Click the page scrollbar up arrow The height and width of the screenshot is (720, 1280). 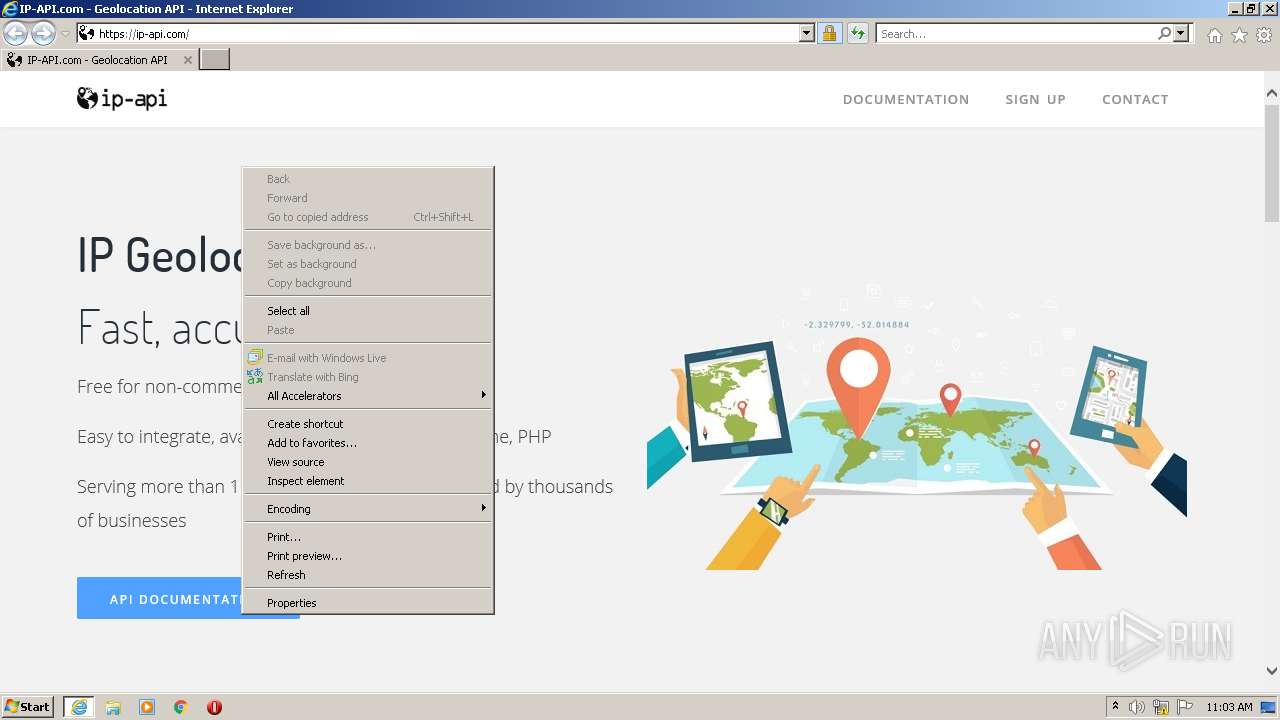click(x=1272, y=94)
